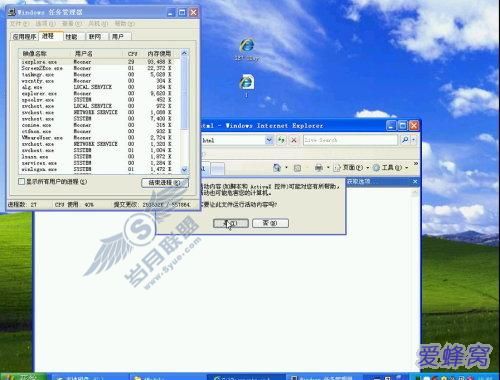Click the 是(Y) button in the dialog
The width and height of the screenshot is (500, 380).
(x=231, y=223)
